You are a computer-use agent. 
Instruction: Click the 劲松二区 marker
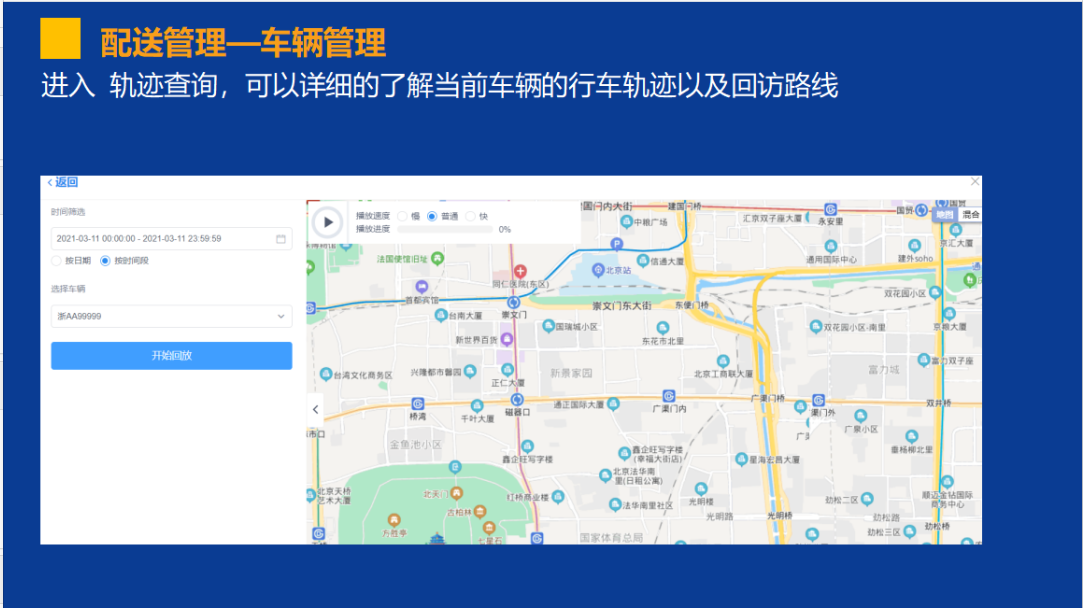tap(867, 499)
